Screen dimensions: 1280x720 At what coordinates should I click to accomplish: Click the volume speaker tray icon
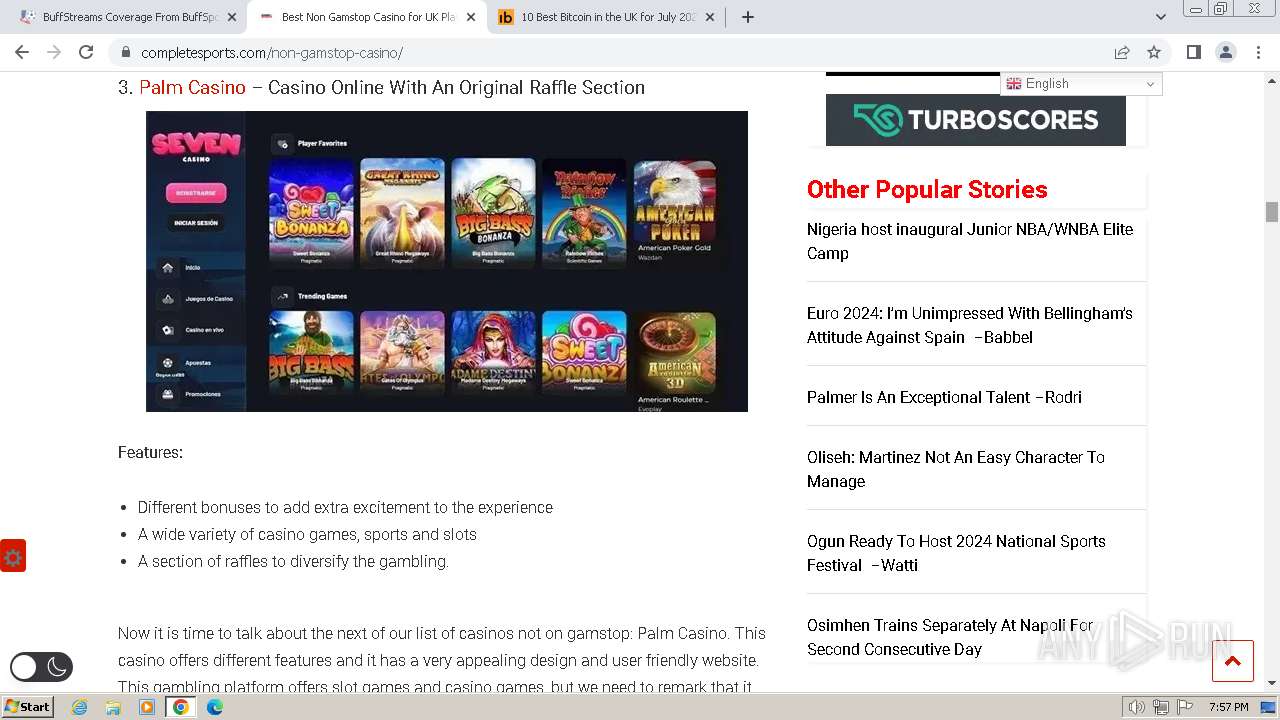[x=1136, y=707]
